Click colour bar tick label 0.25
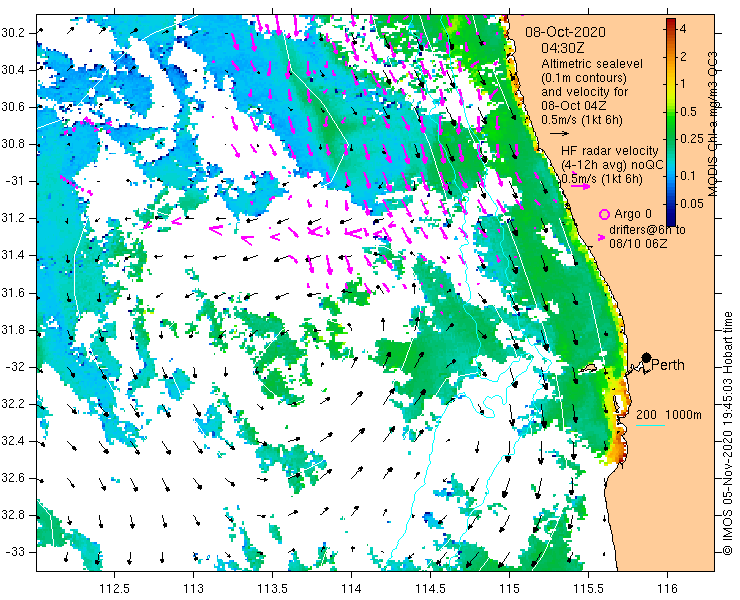Viewport: 740px width, 600px height. (x=690, y=139)
